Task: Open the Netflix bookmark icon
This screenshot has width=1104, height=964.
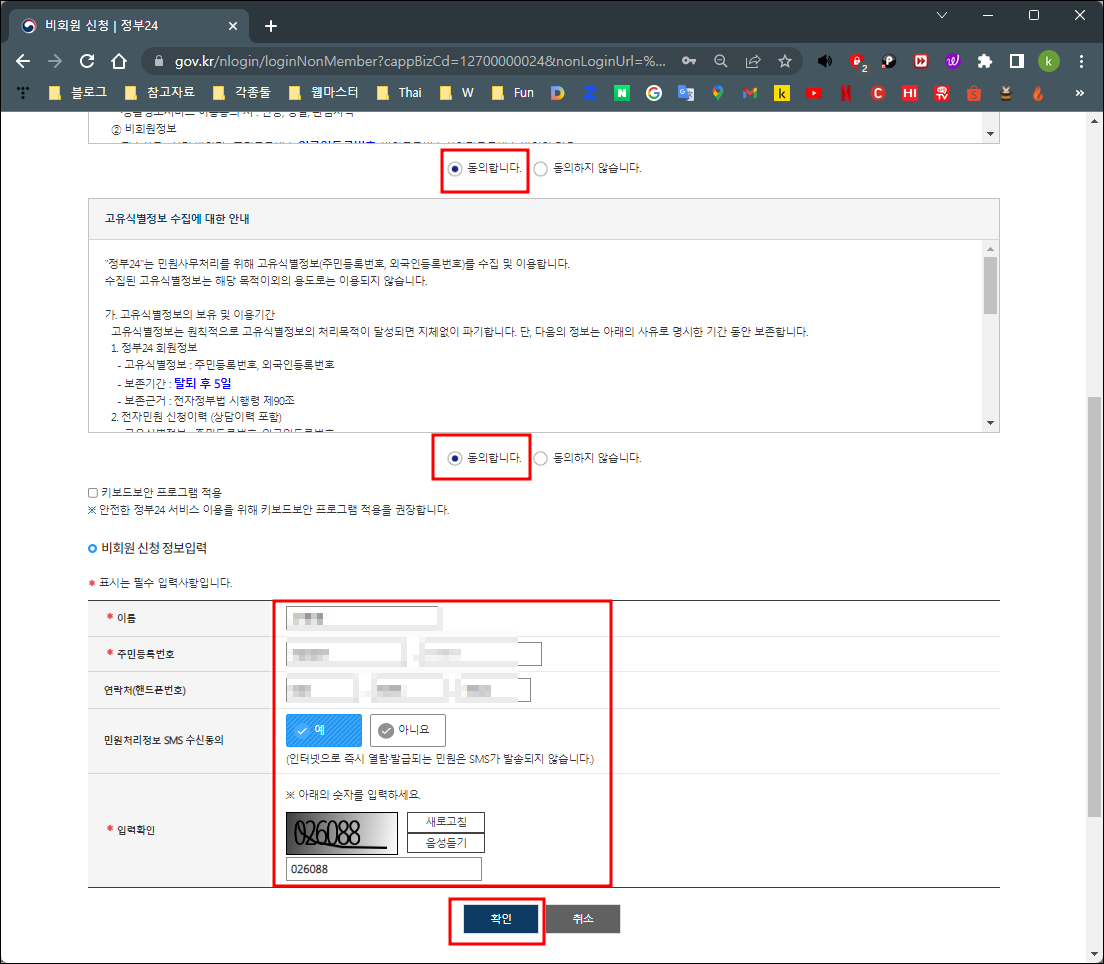Action: click(x=846, y=93)
